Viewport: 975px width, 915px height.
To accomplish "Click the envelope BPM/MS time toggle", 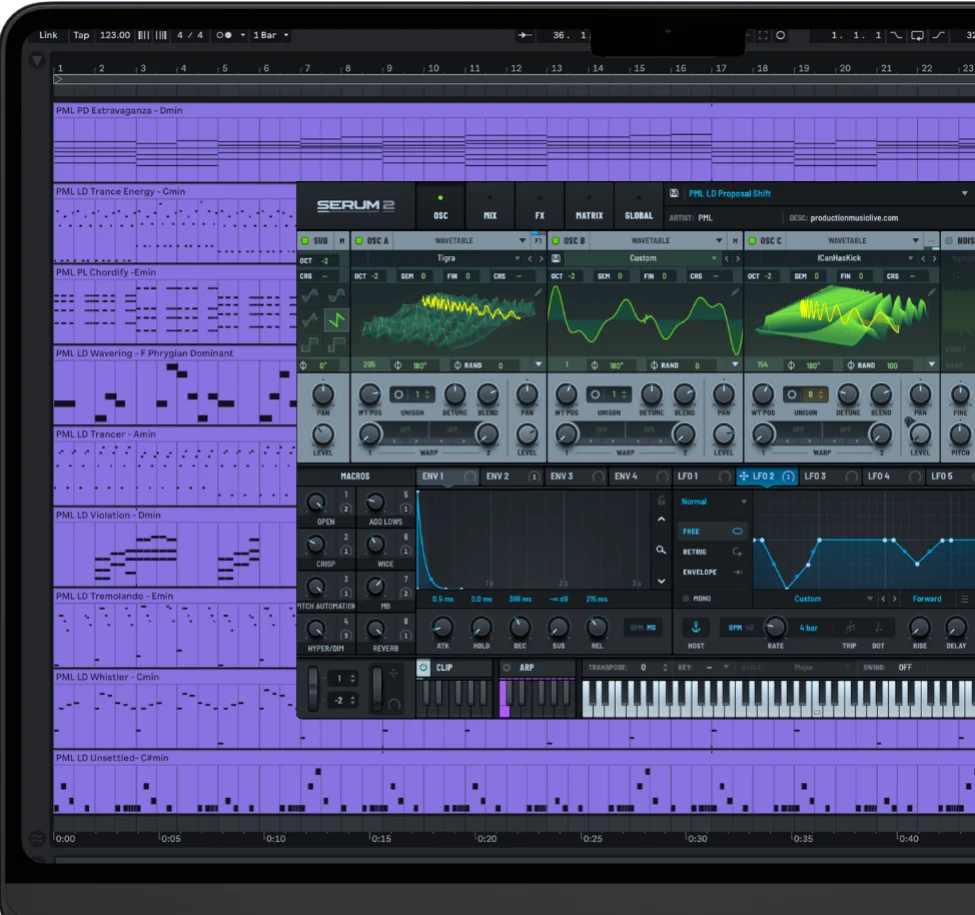I will [644, 628].
